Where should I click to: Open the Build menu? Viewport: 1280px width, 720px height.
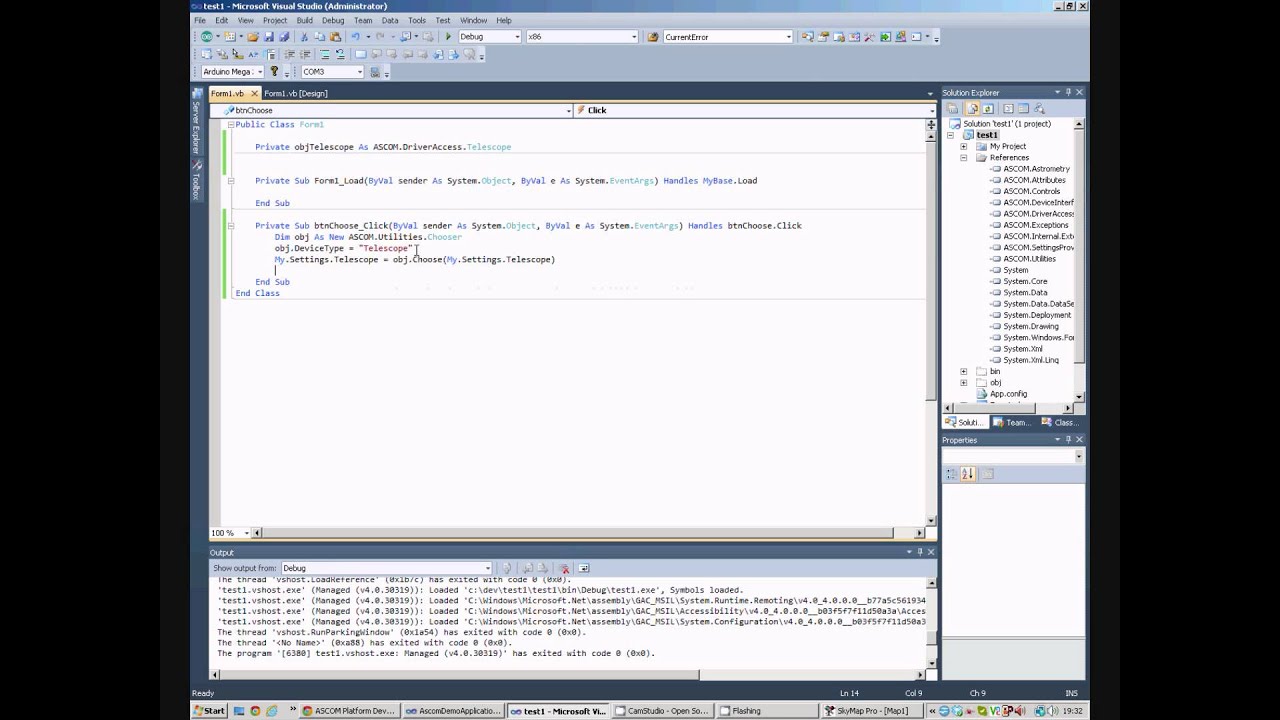(x=304, y=20)
